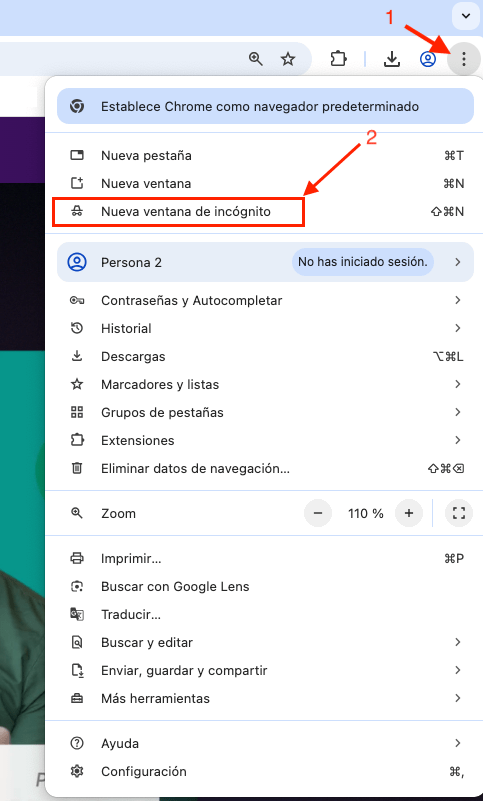
Task: Choose Buscar con Google Lens
Action: point(265,586)
